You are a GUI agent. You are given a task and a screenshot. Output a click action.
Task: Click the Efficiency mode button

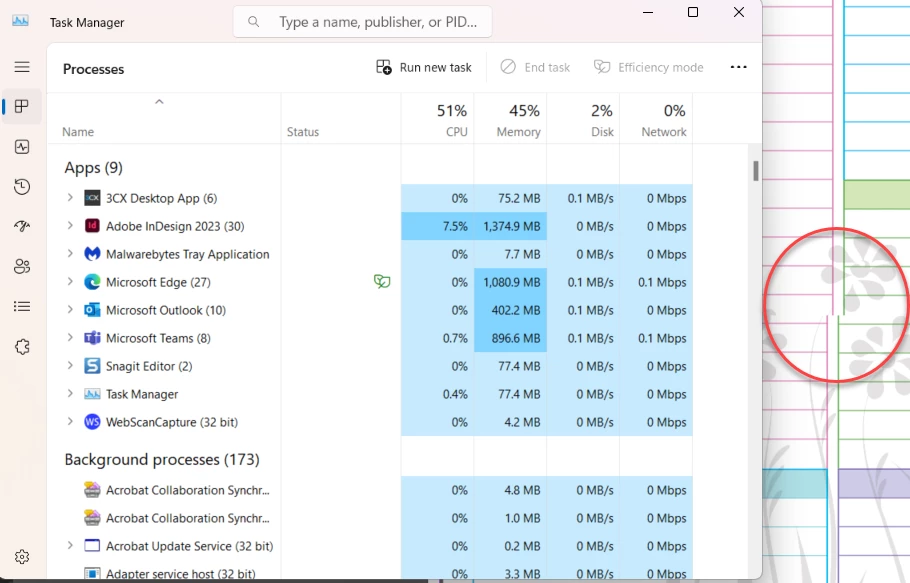pyautogui.click(x=648, y=67)
